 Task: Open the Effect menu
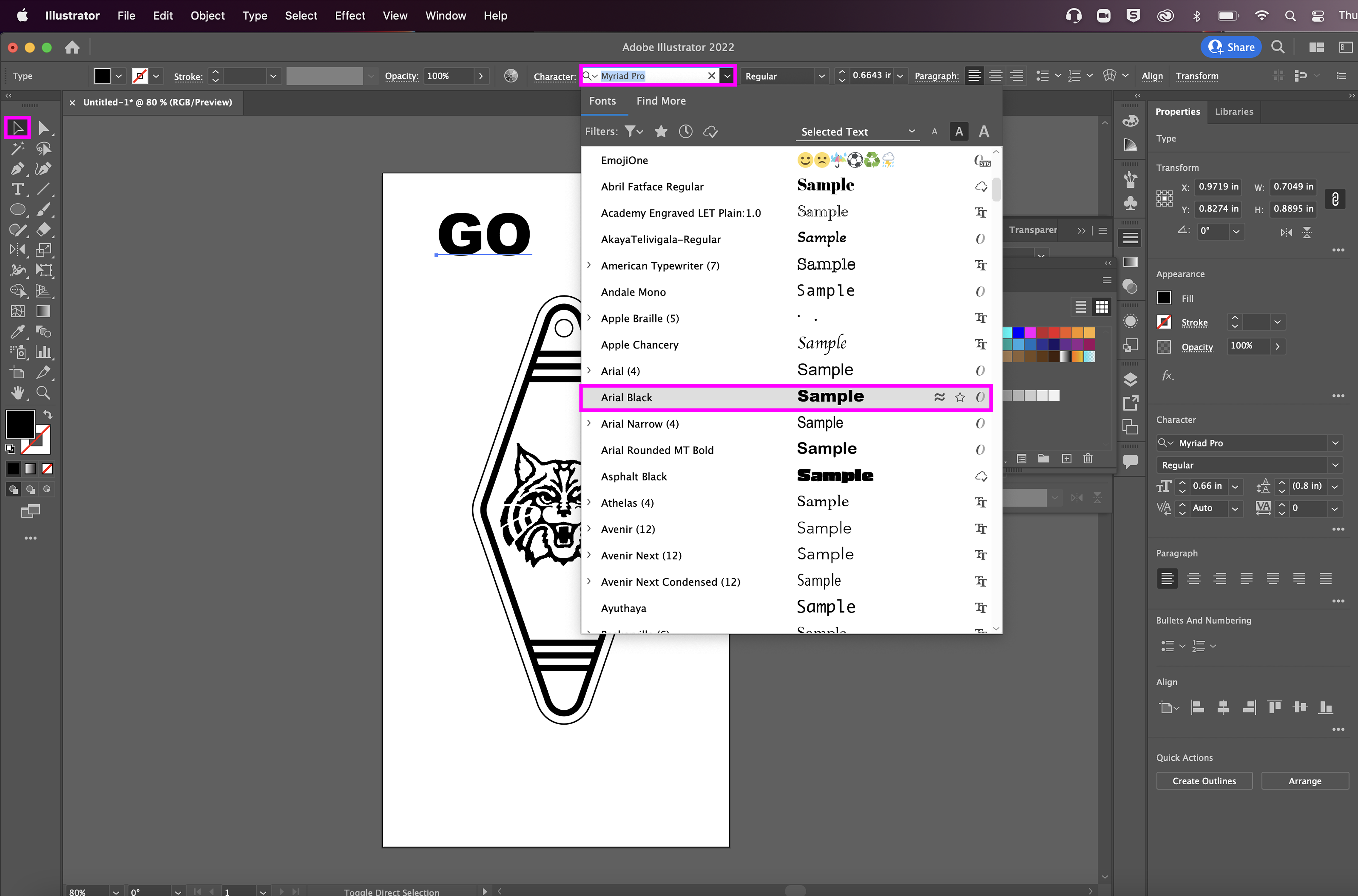tap(349, 15)
